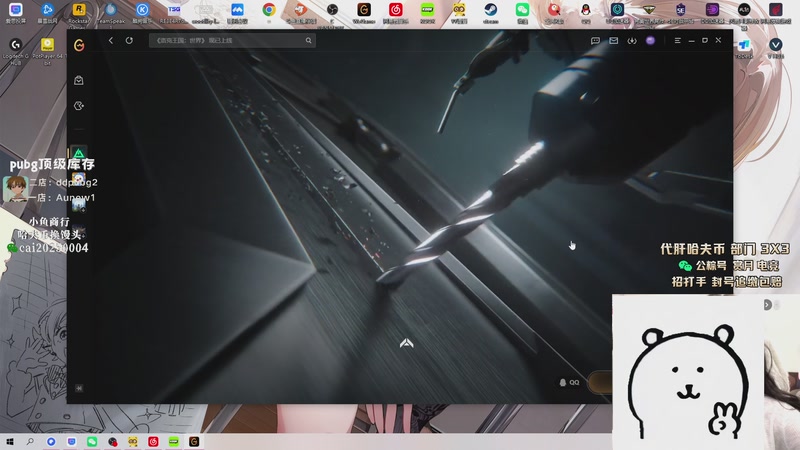Image resolution: width=800 pixels, height=450 pixels.
Task: Click the magnifier icon in search bar
Action: (x=308, y=40)
